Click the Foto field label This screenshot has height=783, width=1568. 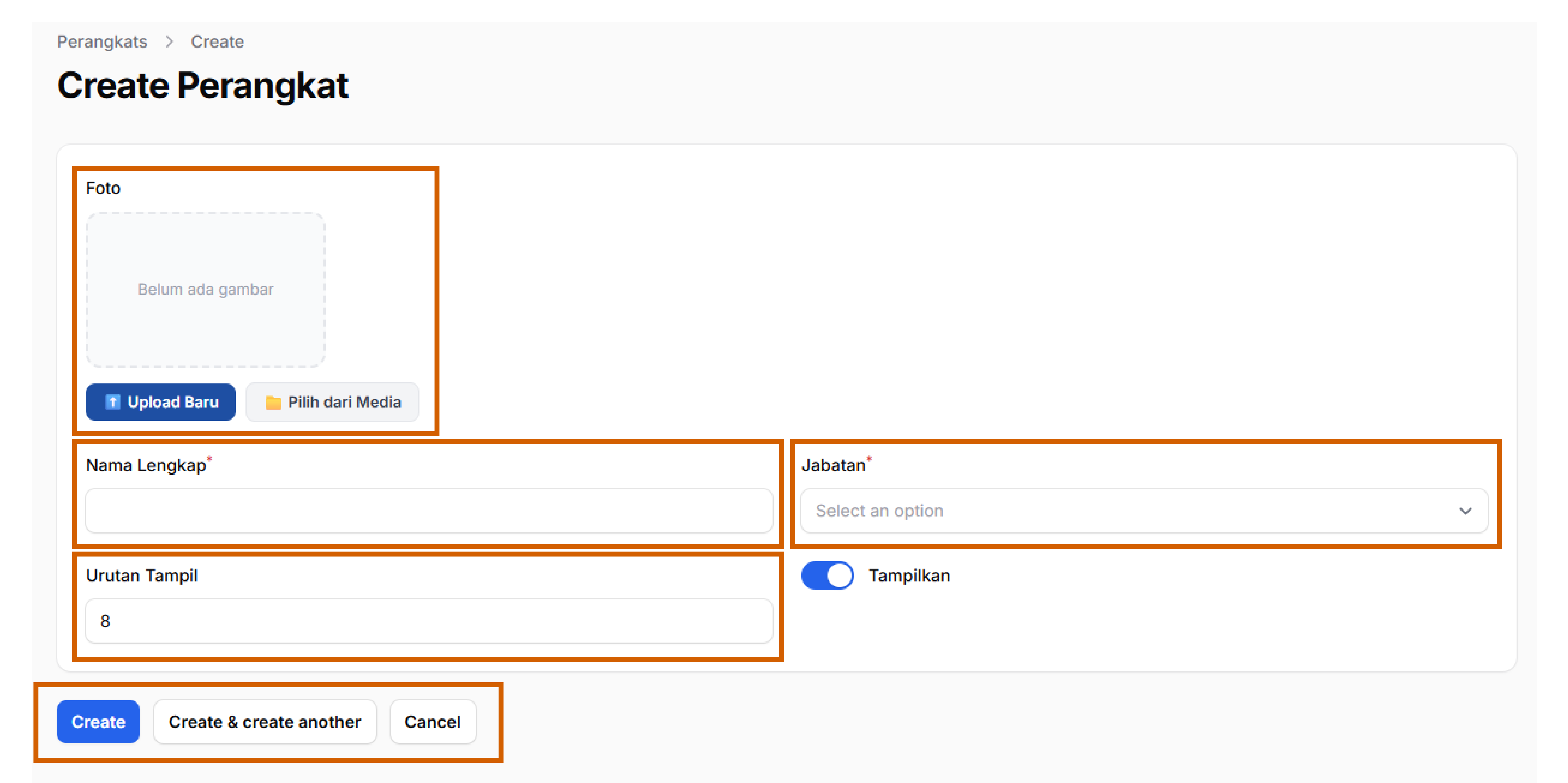point(103,188)
